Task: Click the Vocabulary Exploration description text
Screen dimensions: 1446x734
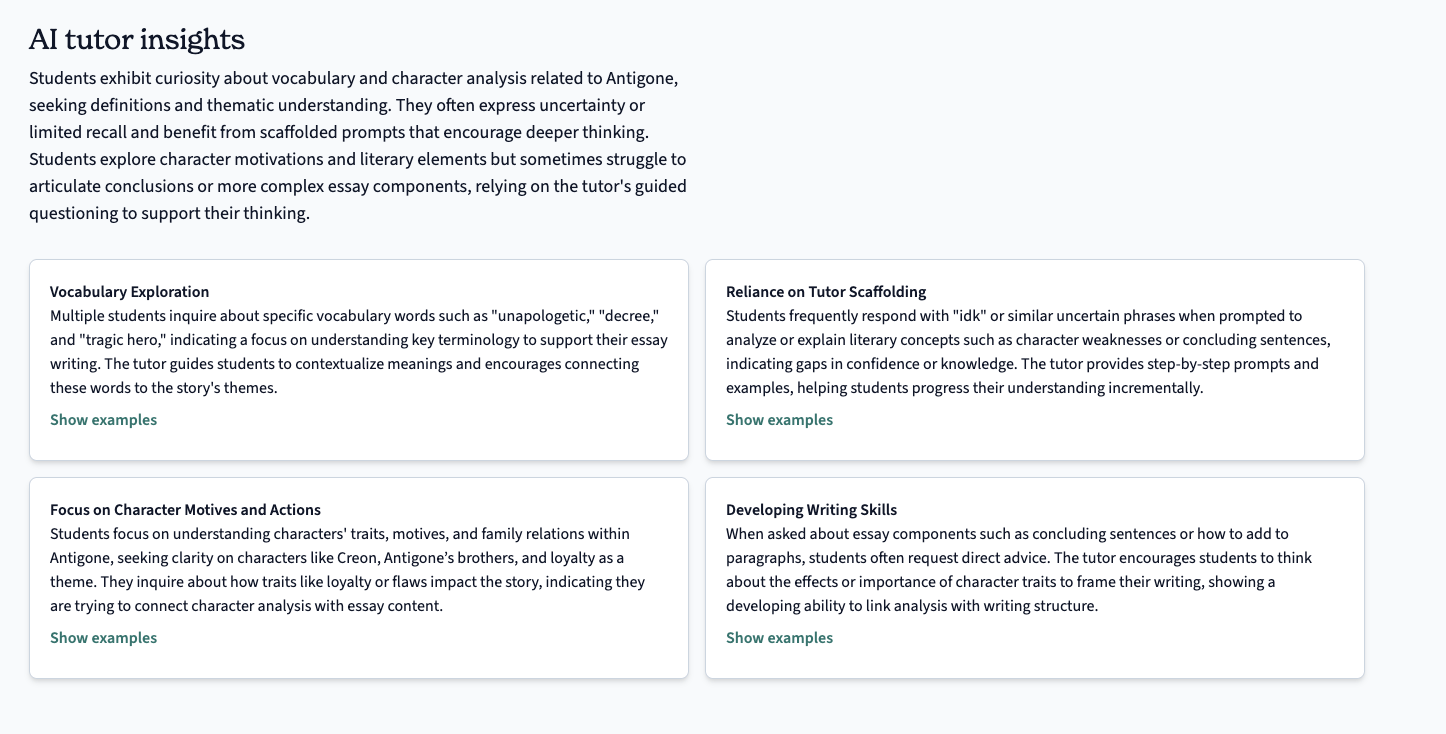Action: pyautogui.click(x=359, y=352)
